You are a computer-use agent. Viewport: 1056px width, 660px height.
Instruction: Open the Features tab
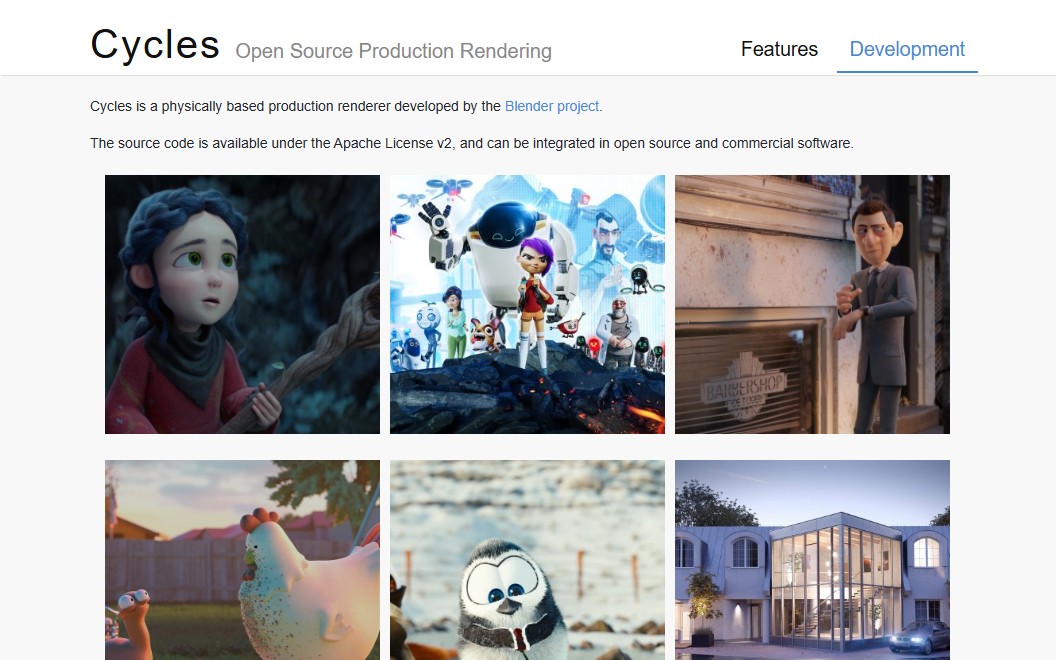click(x=779, y=49)
